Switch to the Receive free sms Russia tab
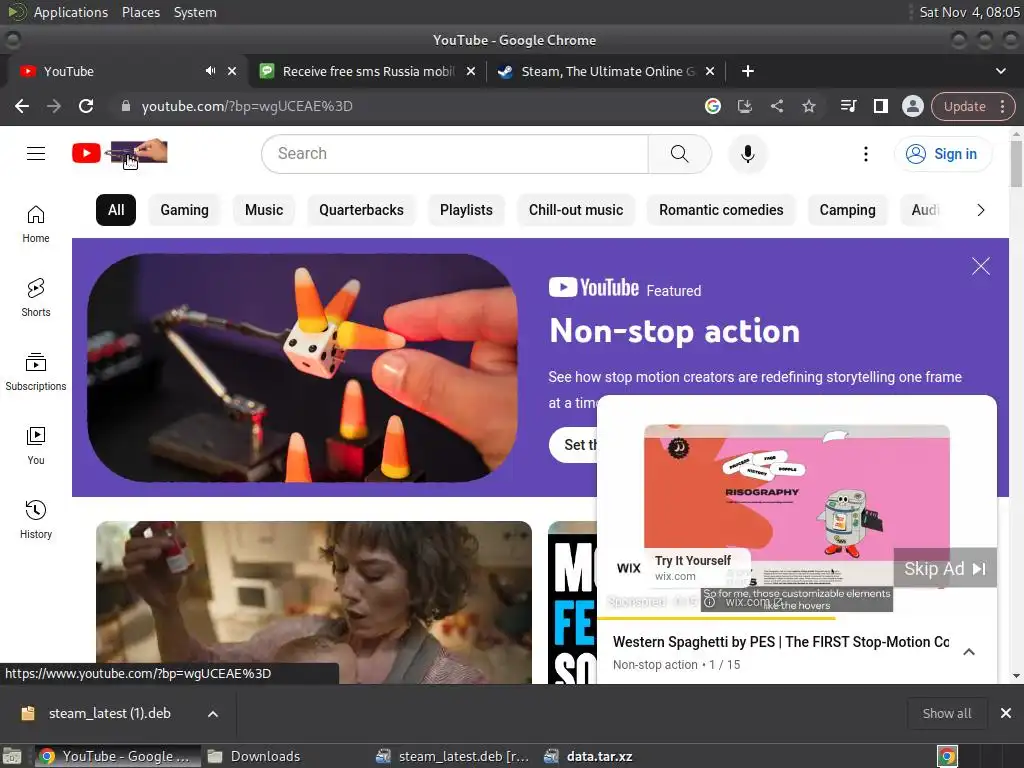Screen dimensions: 1024x768 tap(368, 71)
